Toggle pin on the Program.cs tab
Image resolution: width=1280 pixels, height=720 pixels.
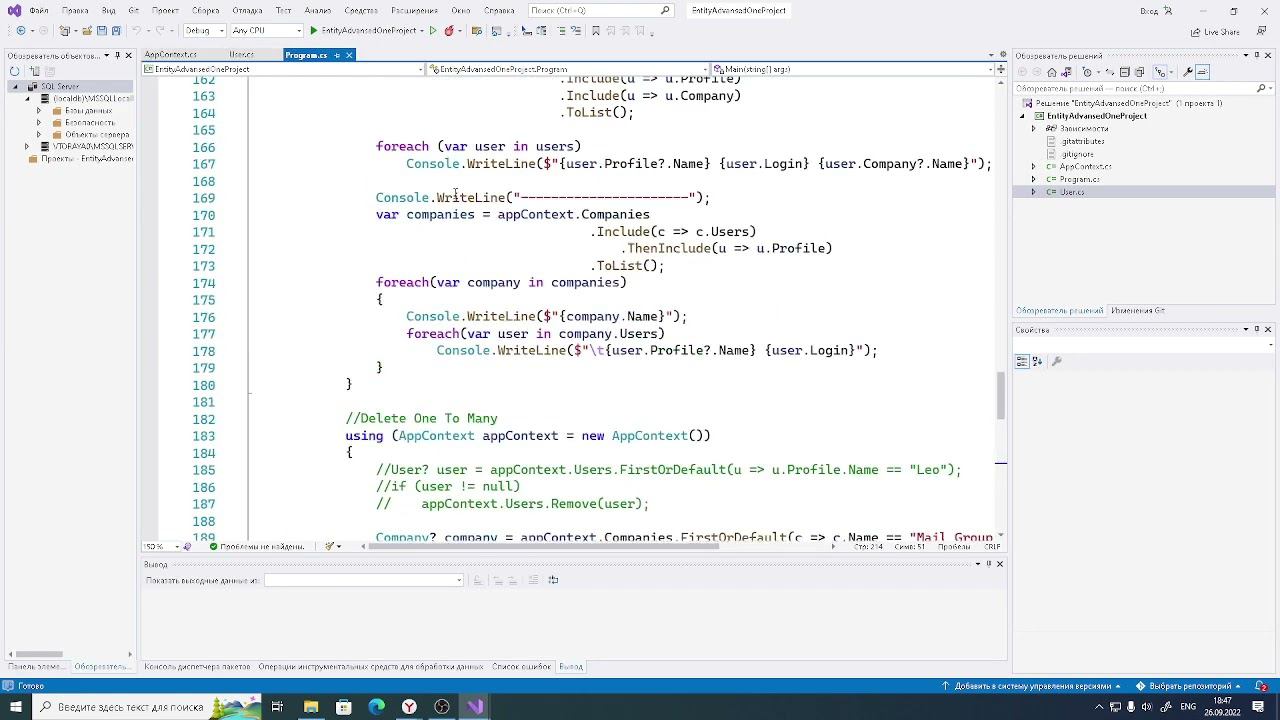pos(337,55)
